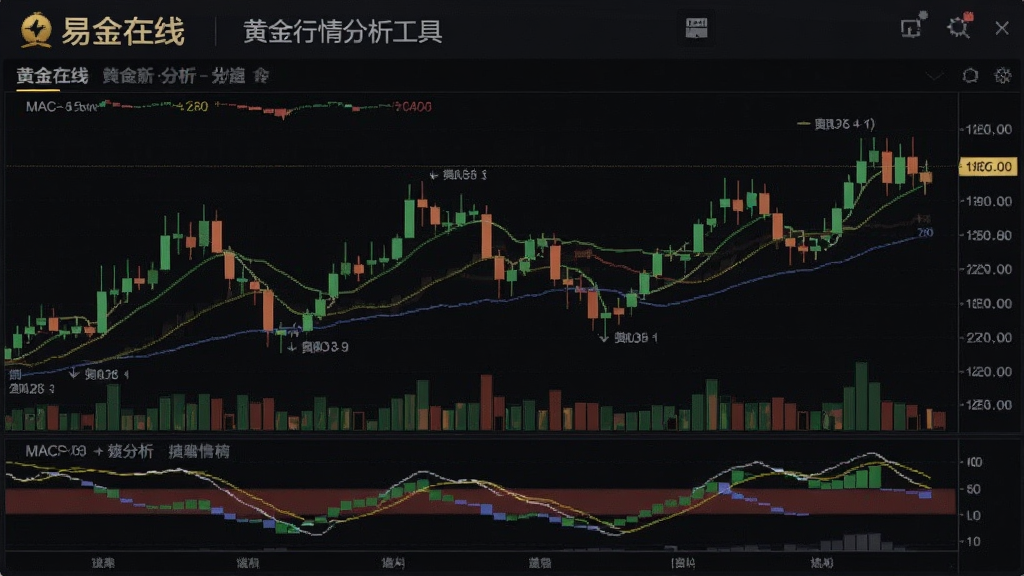Click the 1220.00 price axis label

point(989,371)
